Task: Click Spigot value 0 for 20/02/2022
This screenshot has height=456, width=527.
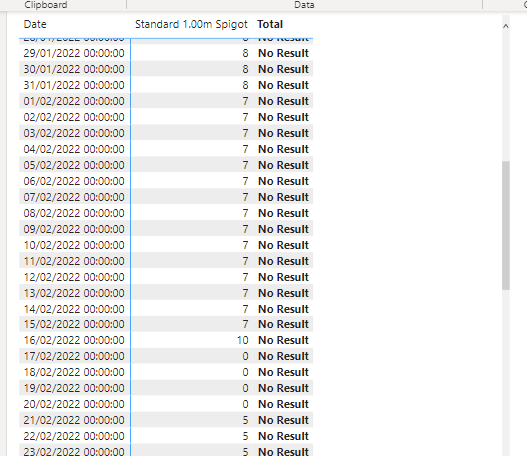Action: click(245, 404)
